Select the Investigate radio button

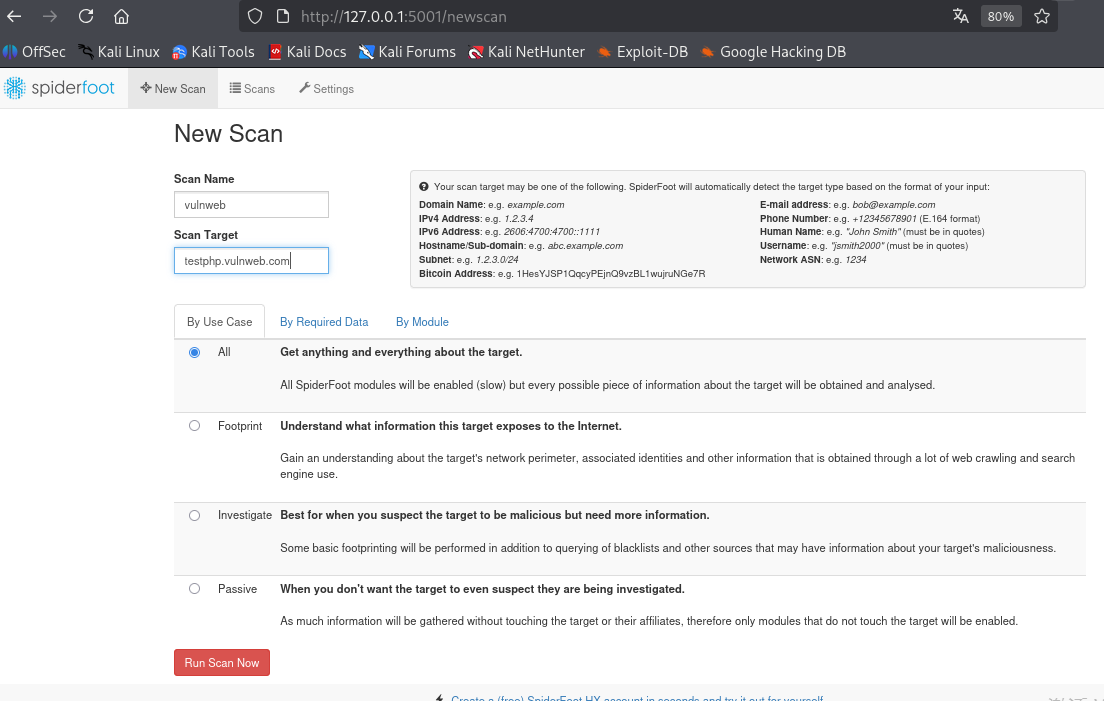click(194, 515)
